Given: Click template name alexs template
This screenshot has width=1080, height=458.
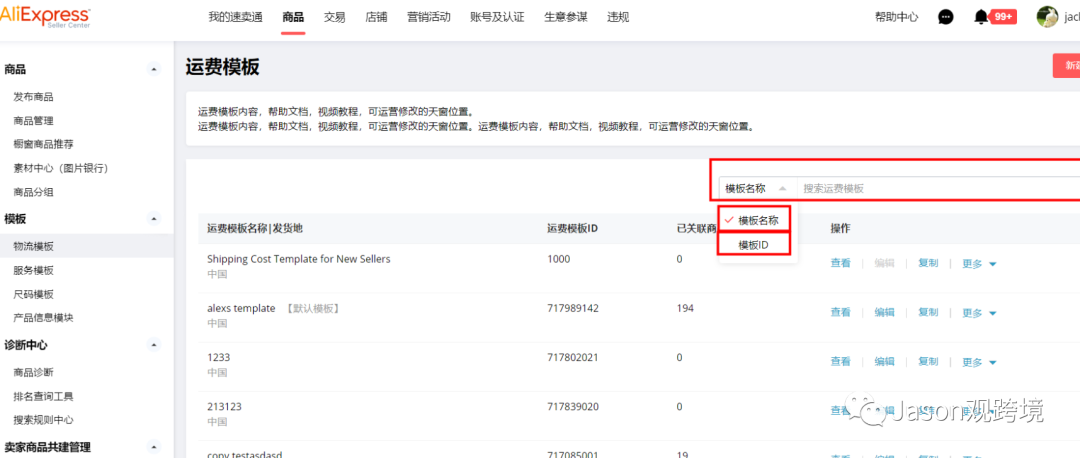Looking at the screenshot, I should 241,308.
